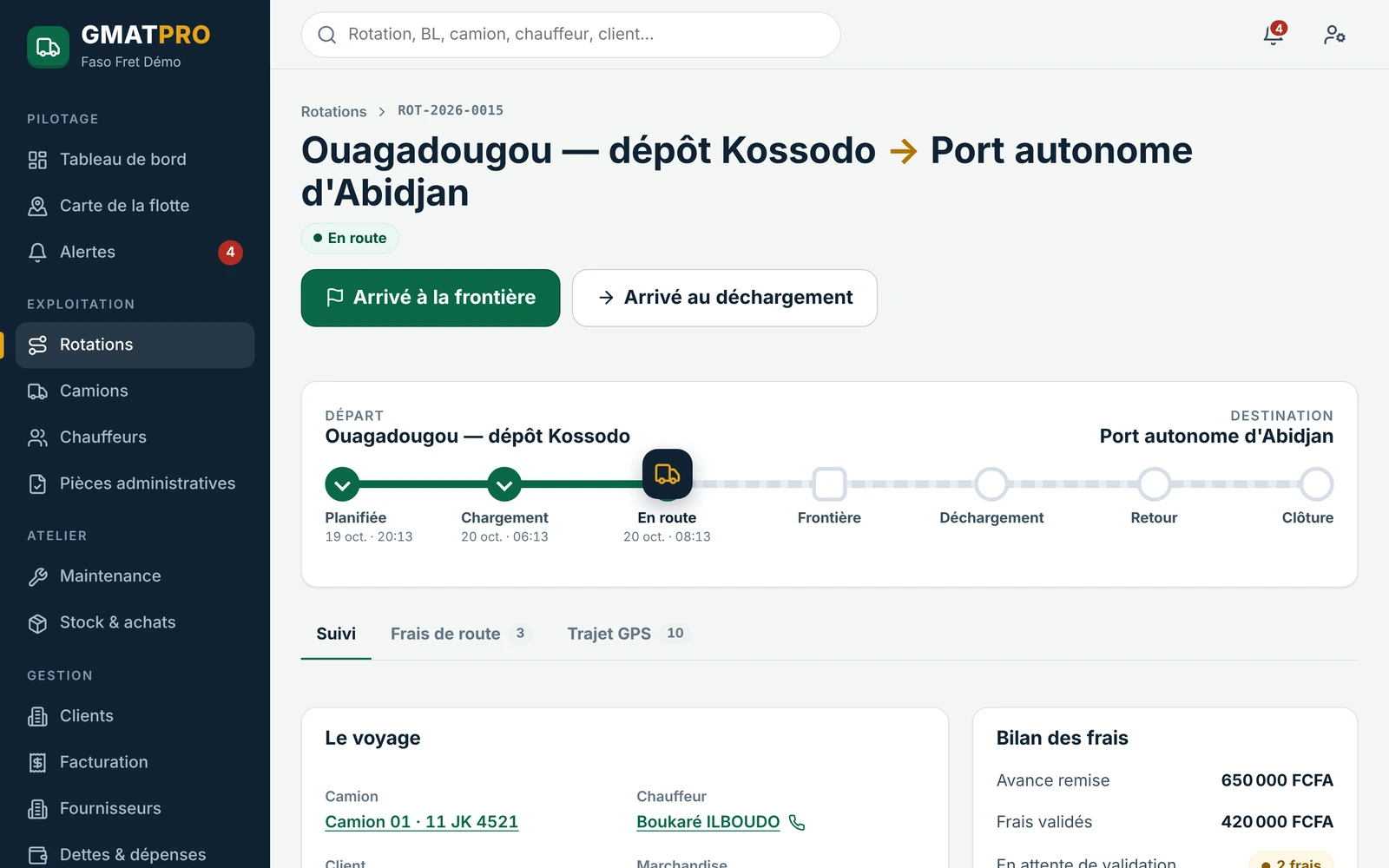Go to Camions section
The image size is (1389, 868).
coord(135,391)
